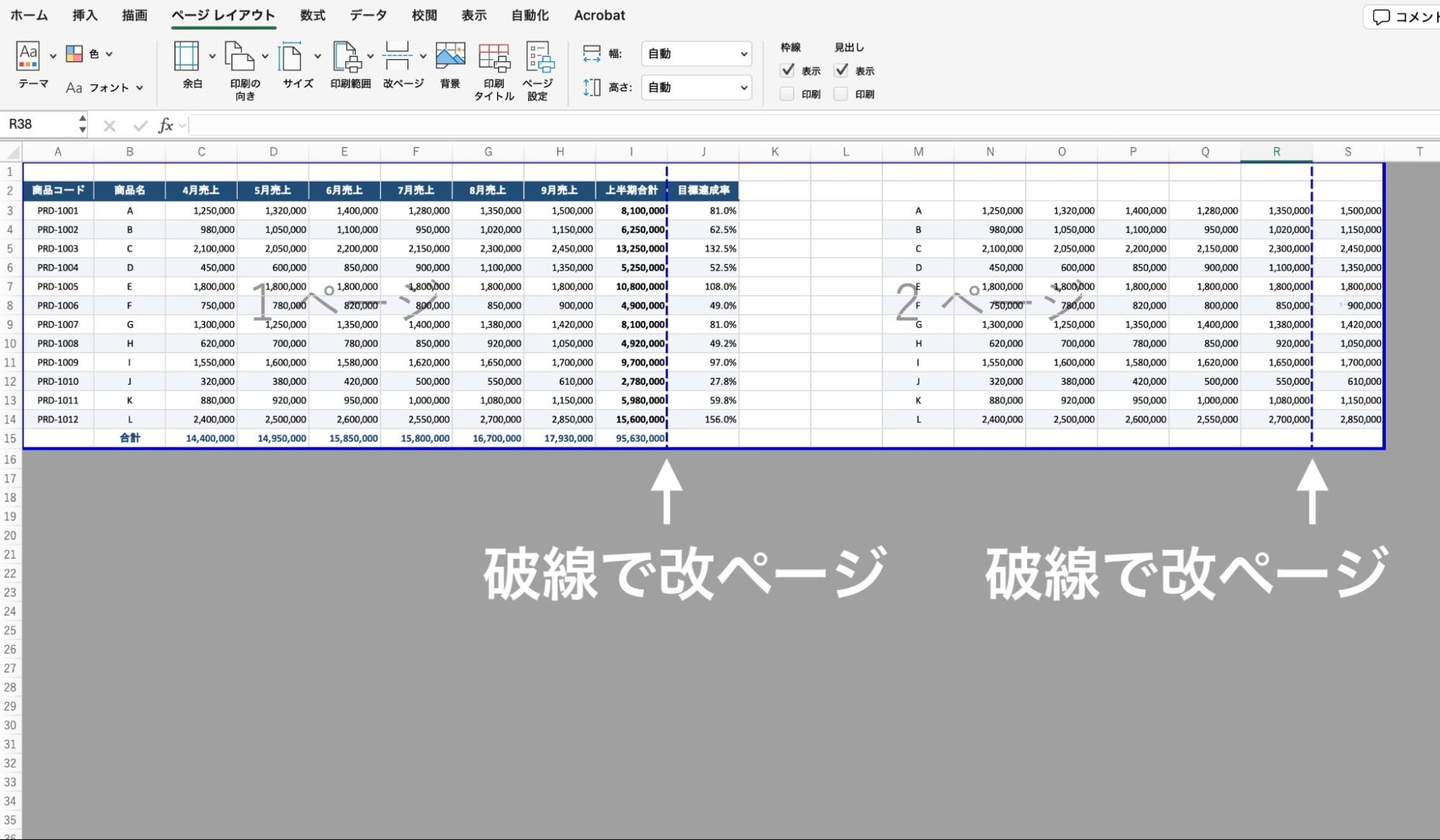Expand the formula bar fx chevron
1440x840 pixels.
click(x=182, y=126)
